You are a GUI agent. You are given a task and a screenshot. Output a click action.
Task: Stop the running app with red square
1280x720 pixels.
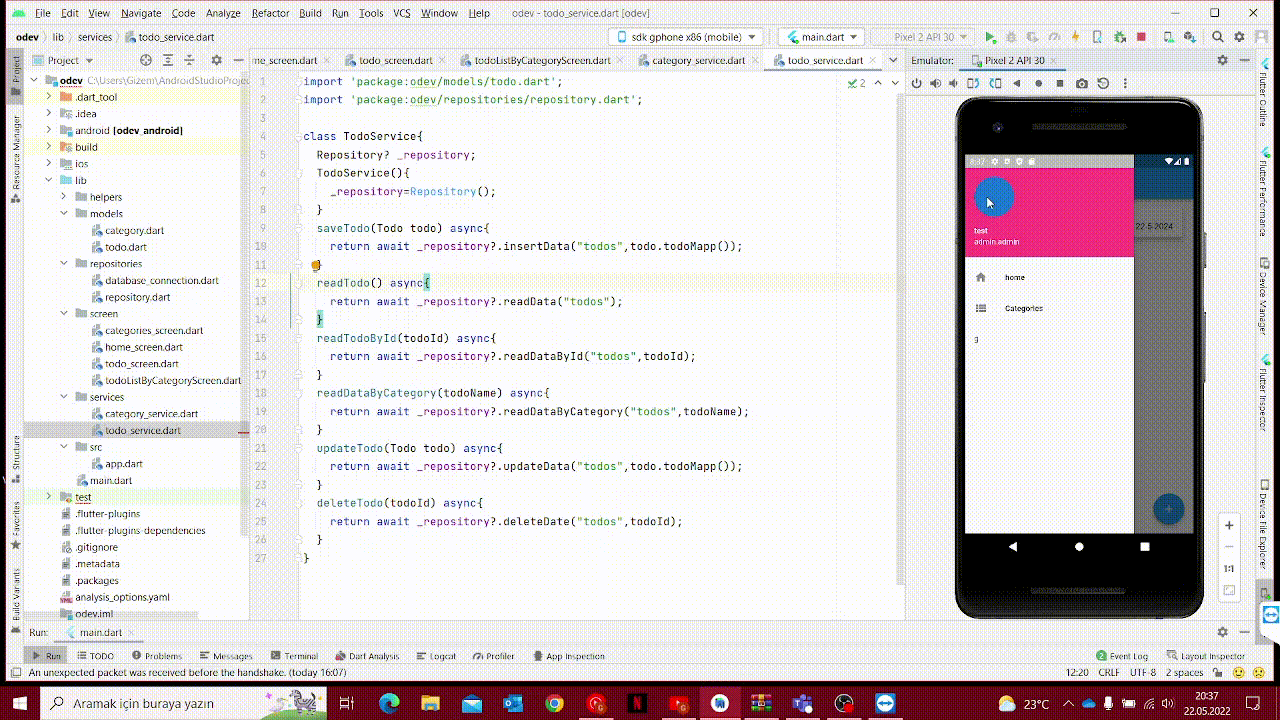click(x=1141, y=37)
